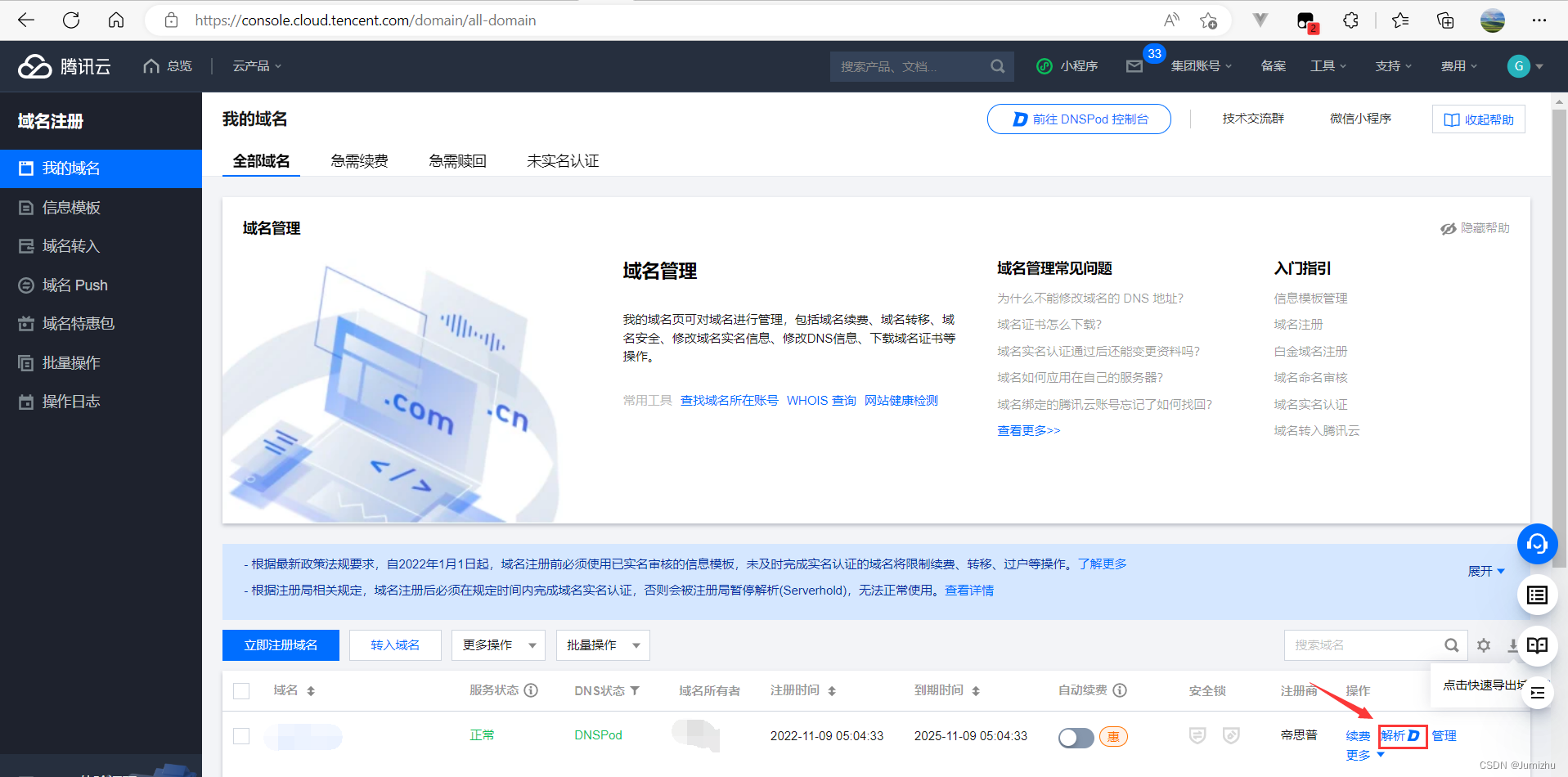
Task: Click the 立即注册域名 button
Action: [x=280, y=645]
